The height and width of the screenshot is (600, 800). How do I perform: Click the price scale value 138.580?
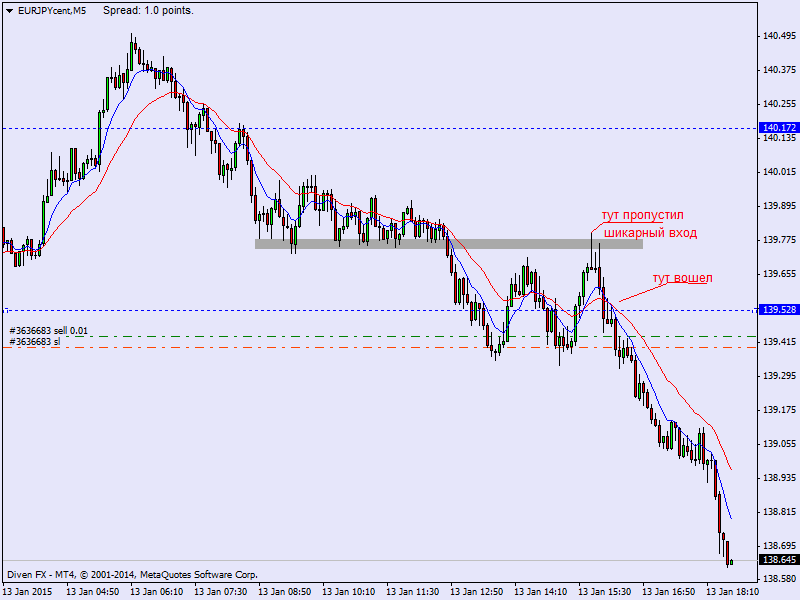(779, 579)
